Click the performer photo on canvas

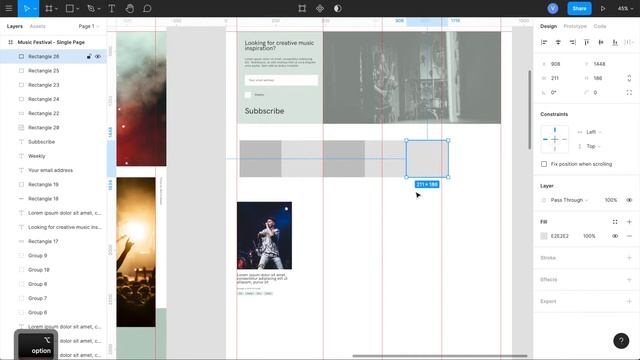[264, 236]
